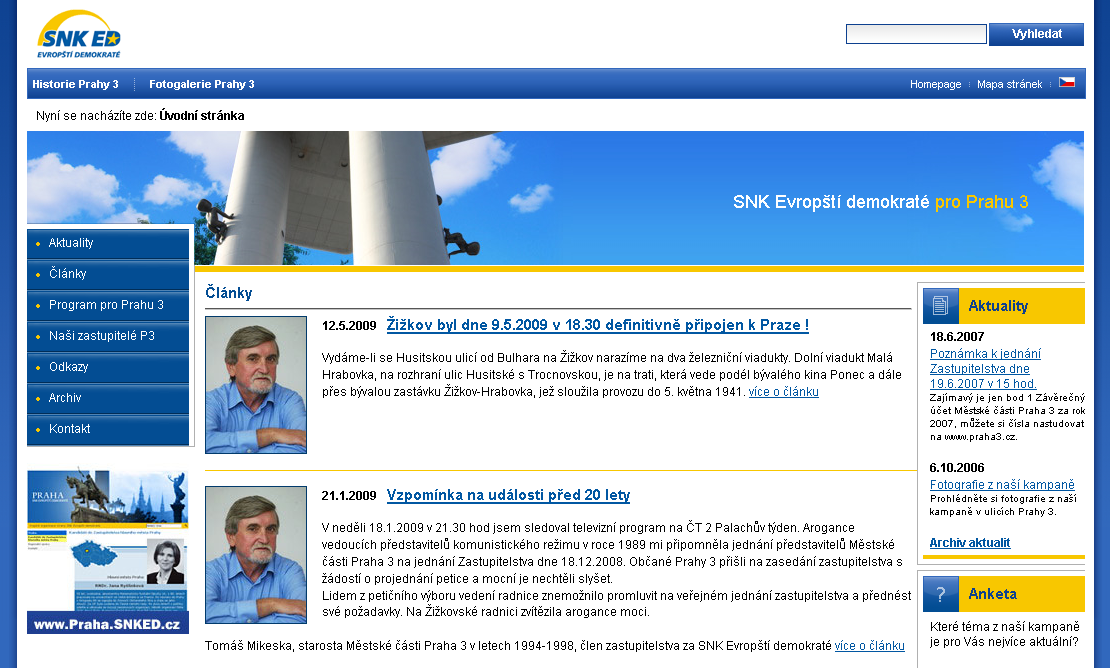Viewport: 1110px width, 668px height.
Task: Click the Anketa question mark icon
Action: point(941,594)
